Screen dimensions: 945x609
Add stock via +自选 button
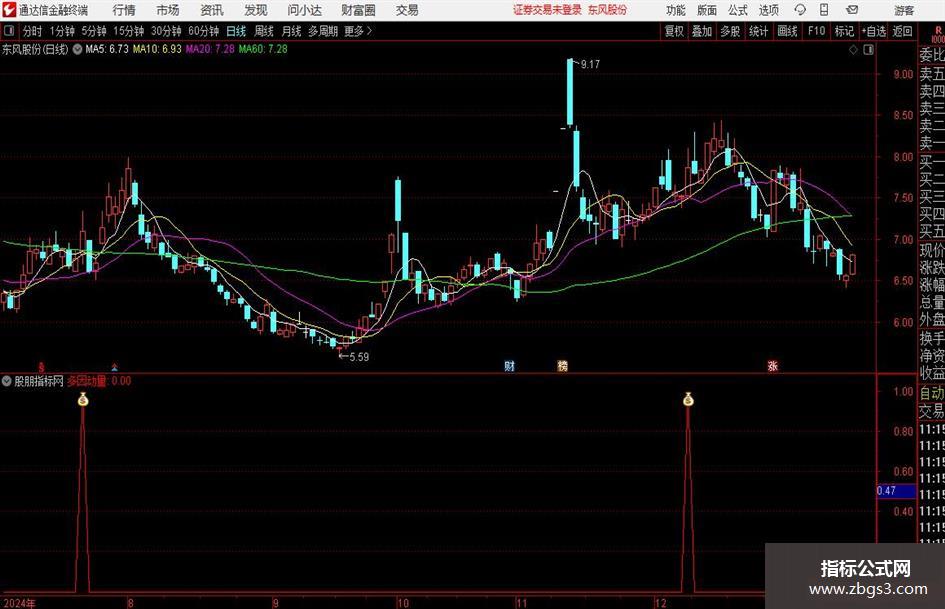coord(873,31)
